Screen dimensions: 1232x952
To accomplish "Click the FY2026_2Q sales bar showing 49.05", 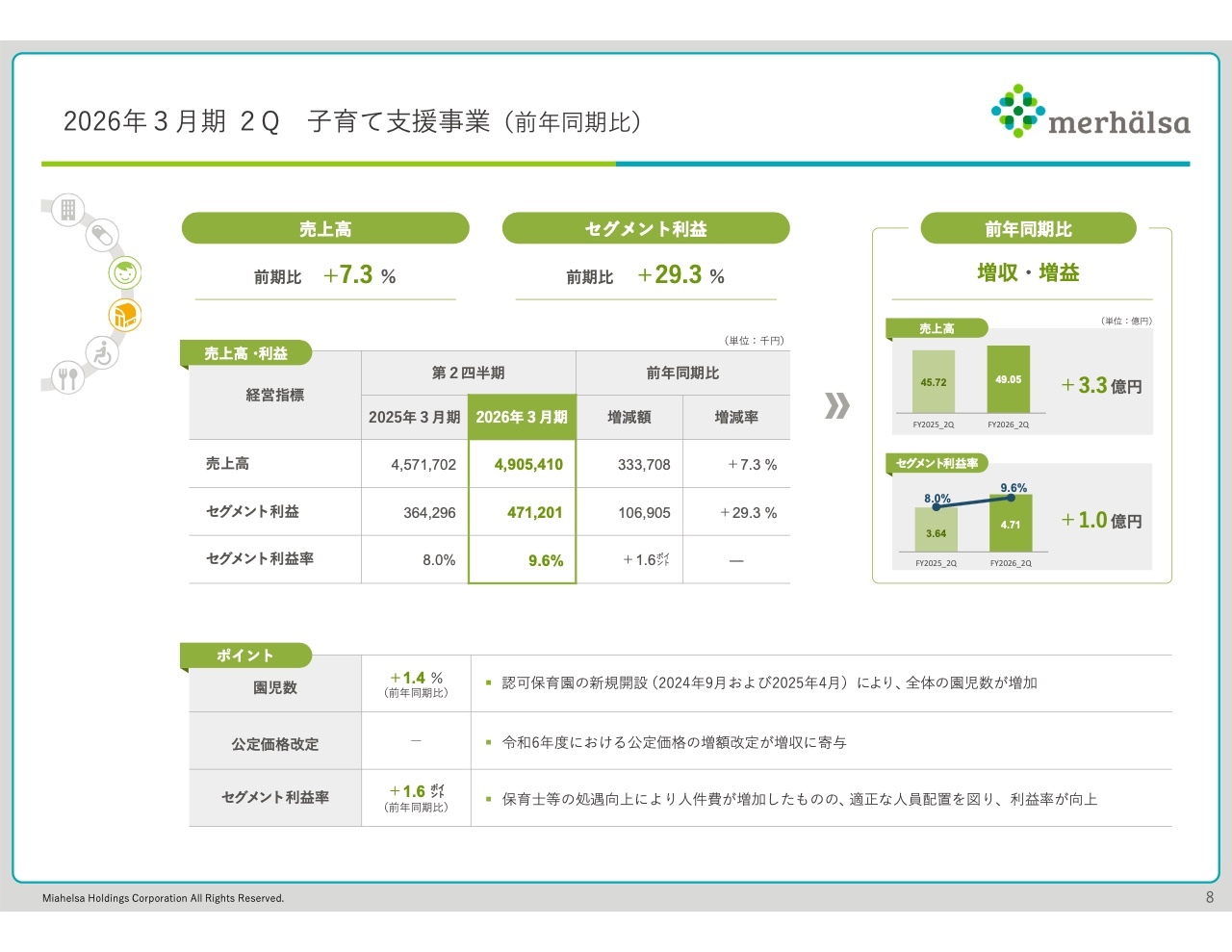I will coord(1008,379).
